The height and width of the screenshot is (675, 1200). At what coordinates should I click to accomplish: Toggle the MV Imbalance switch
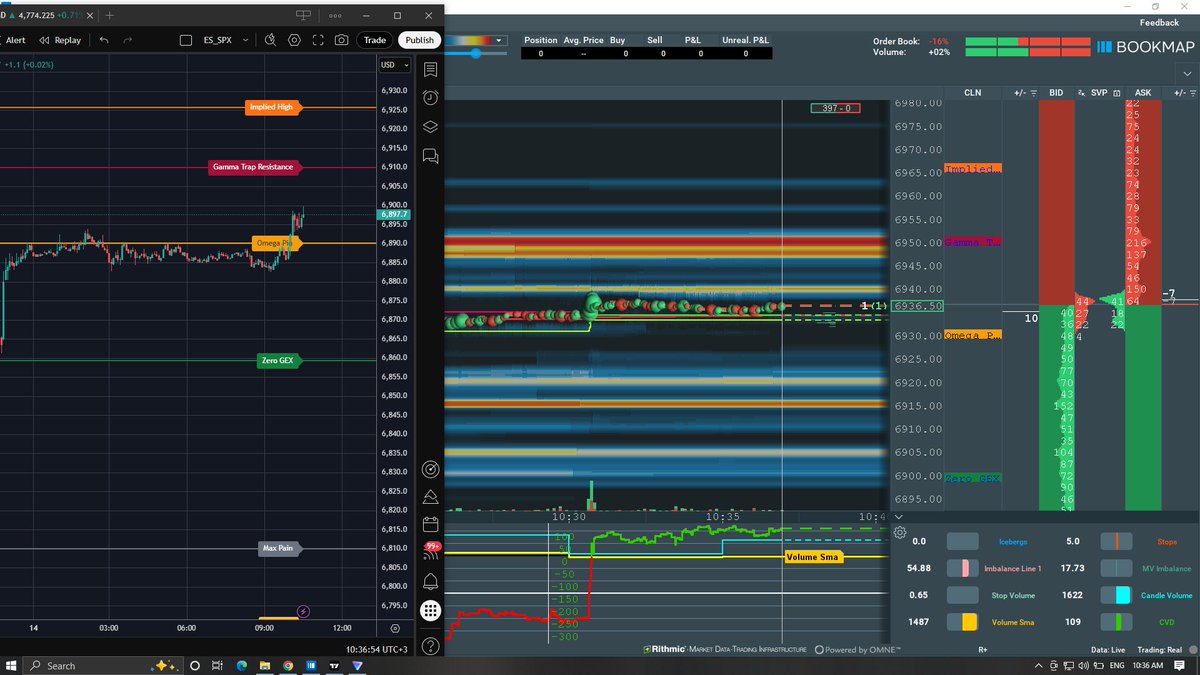1116,568
